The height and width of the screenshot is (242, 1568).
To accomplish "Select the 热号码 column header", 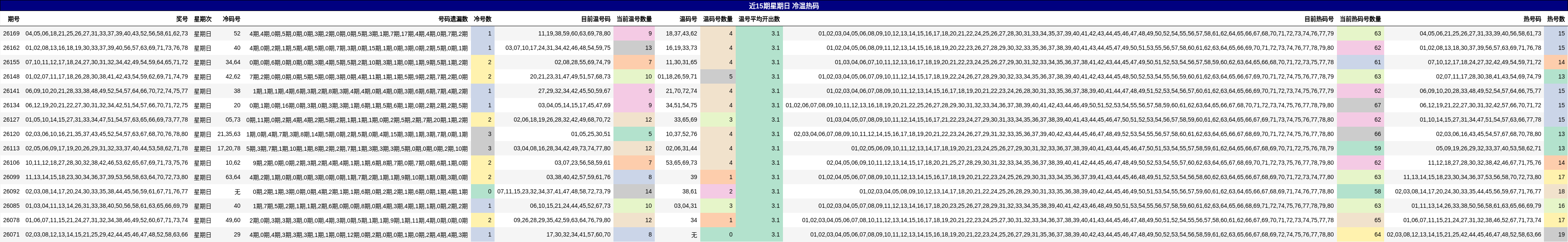I will pos(1532,19).
